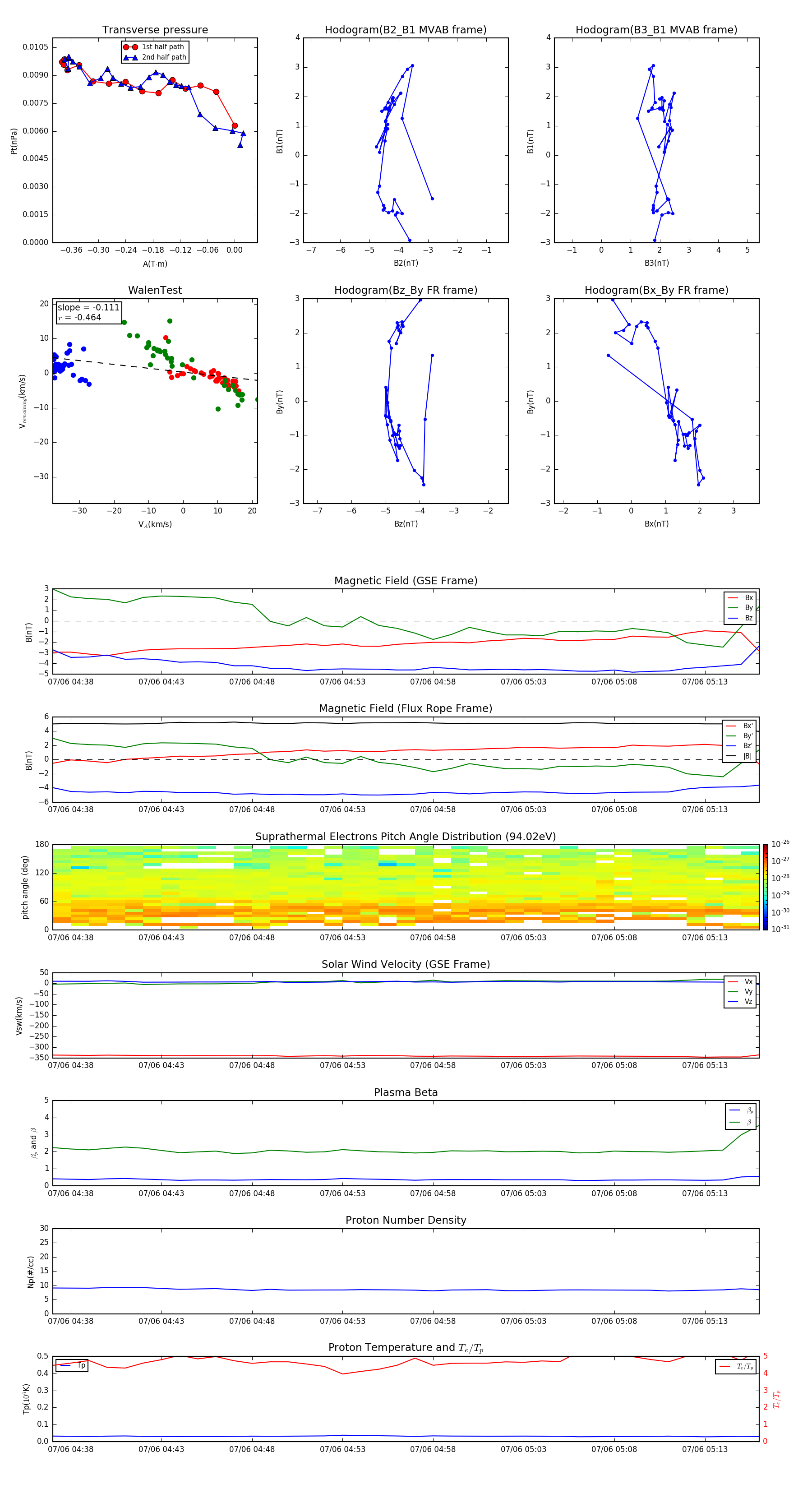Click the "Hodogram(B3_B1 MVAB frame)" title
The width and height of the screenshot is (812, 1489).
pyautogui.click(x=656, y=30)
